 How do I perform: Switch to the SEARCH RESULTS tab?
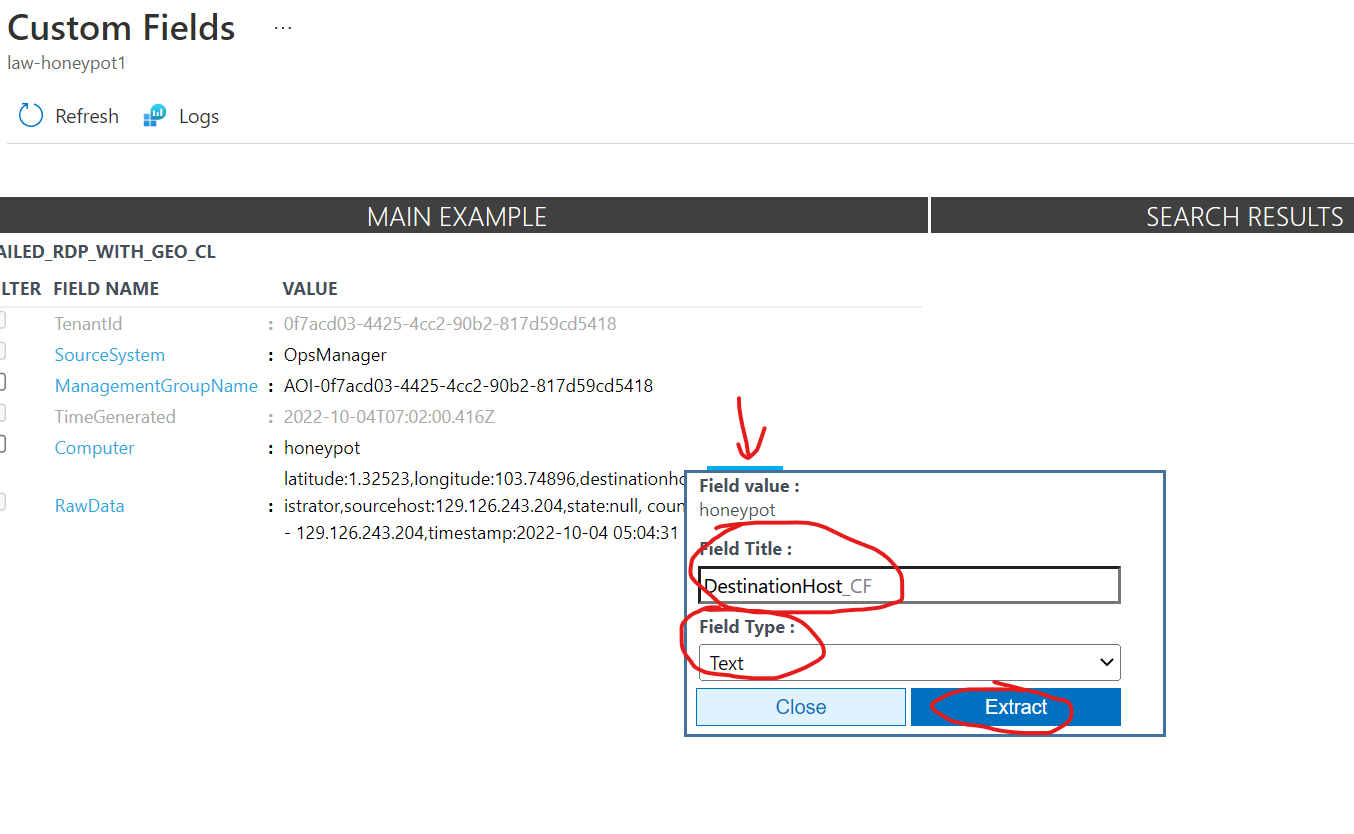pyautogui.click(x=1243, y=216)
